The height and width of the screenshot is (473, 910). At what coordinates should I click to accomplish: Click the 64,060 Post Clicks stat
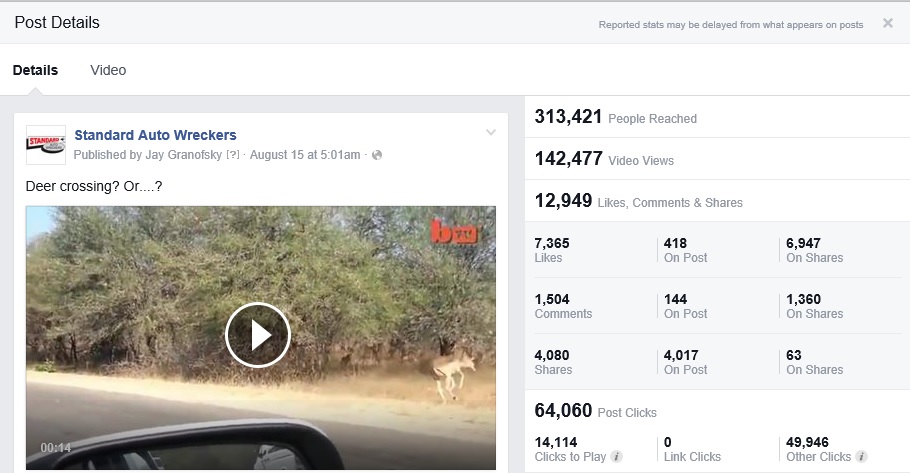pos(596,411)
